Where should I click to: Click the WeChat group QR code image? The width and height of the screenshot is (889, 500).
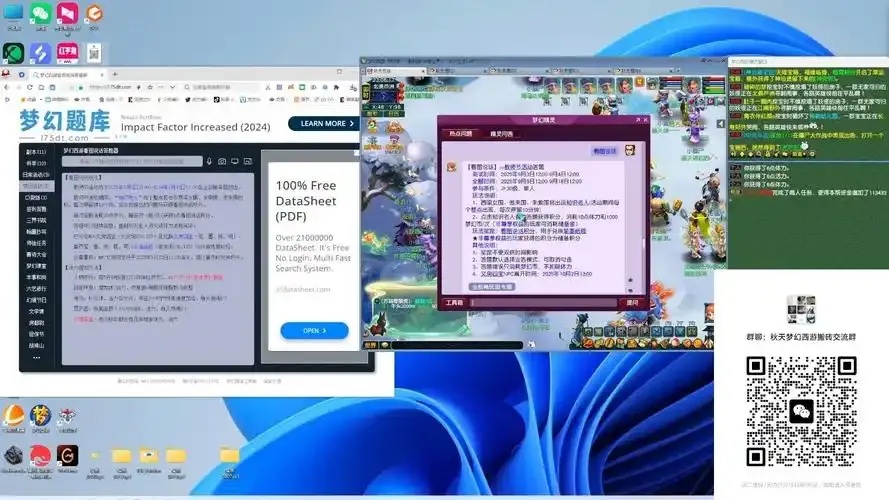pos(801,412)
